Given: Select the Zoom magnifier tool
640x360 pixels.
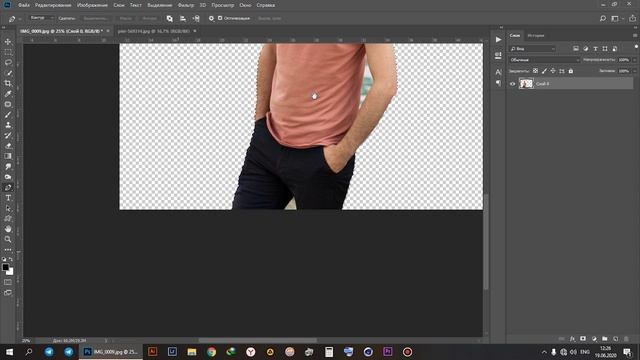Looking at the screenshot, I should [8, 240].
